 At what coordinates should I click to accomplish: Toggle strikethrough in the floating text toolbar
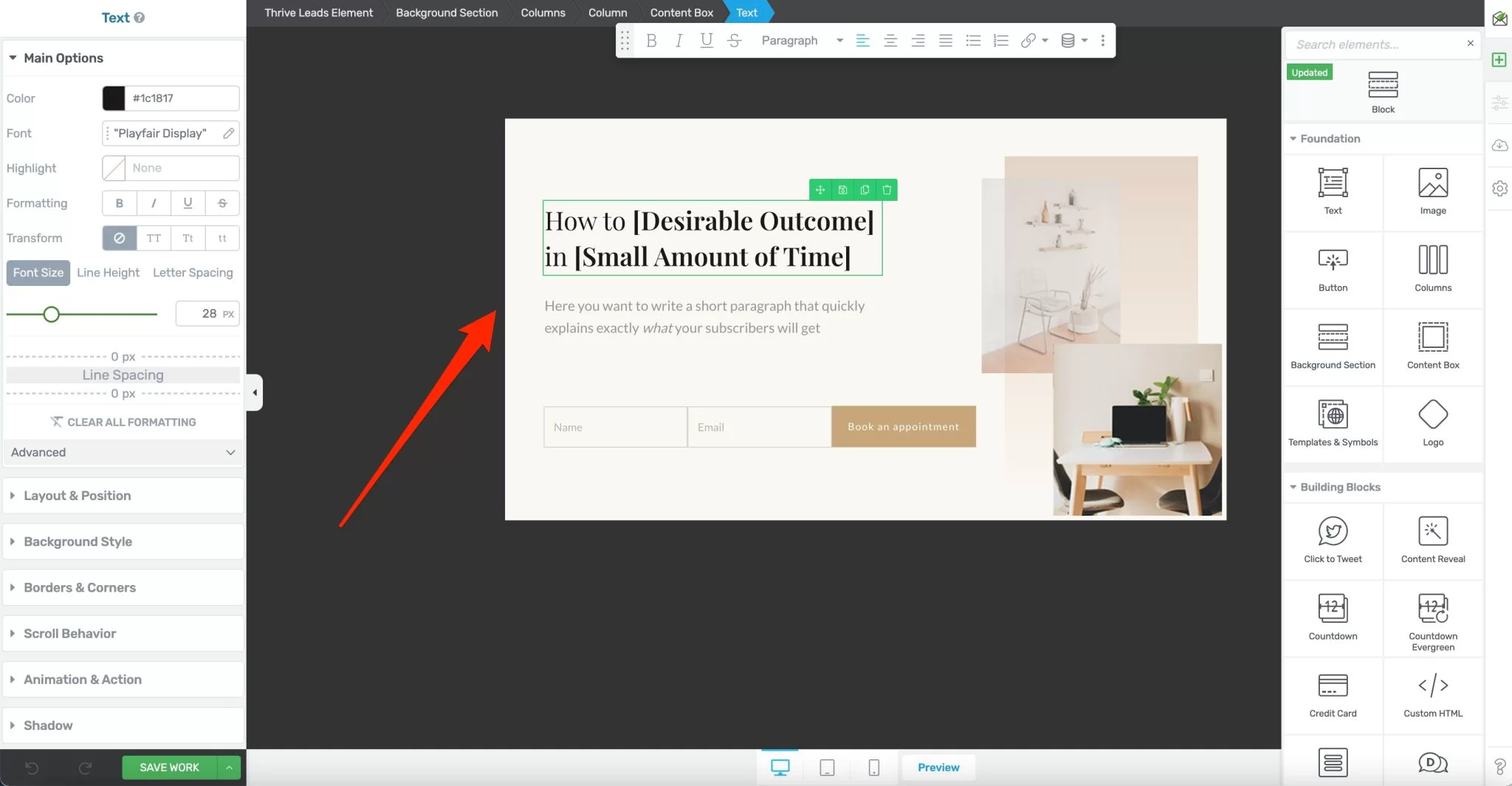click(x=734, y=41)
